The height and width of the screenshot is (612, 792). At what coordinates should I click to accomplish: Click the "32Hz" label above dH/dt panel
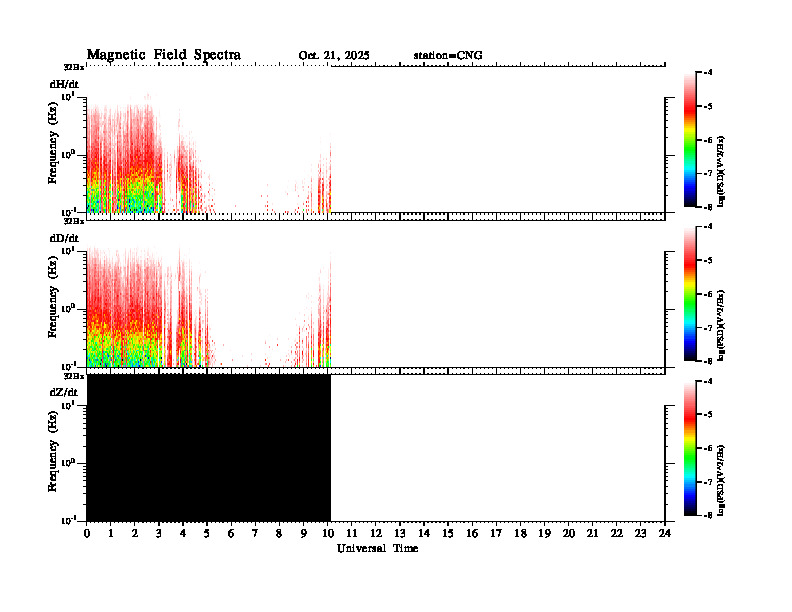[74, 67]
